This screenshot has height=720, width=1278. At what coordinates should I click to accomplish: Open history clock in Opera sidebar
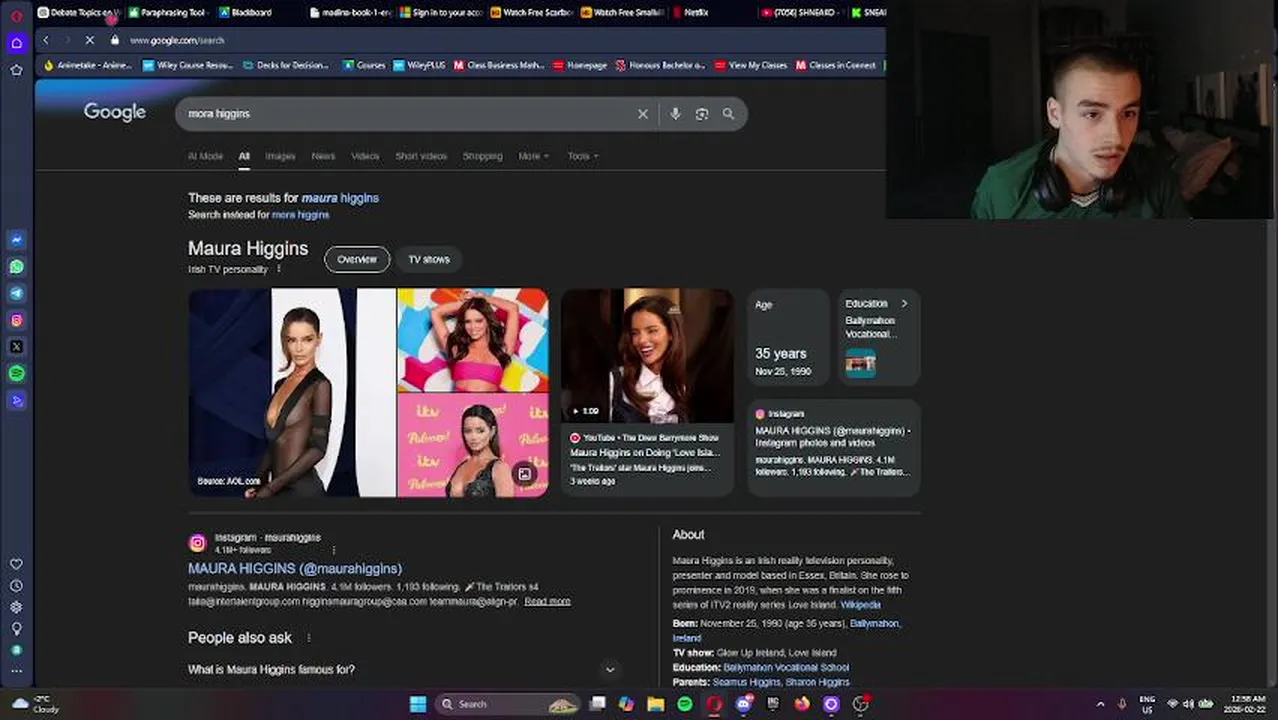pyautogui.click(x=16, y=586)
